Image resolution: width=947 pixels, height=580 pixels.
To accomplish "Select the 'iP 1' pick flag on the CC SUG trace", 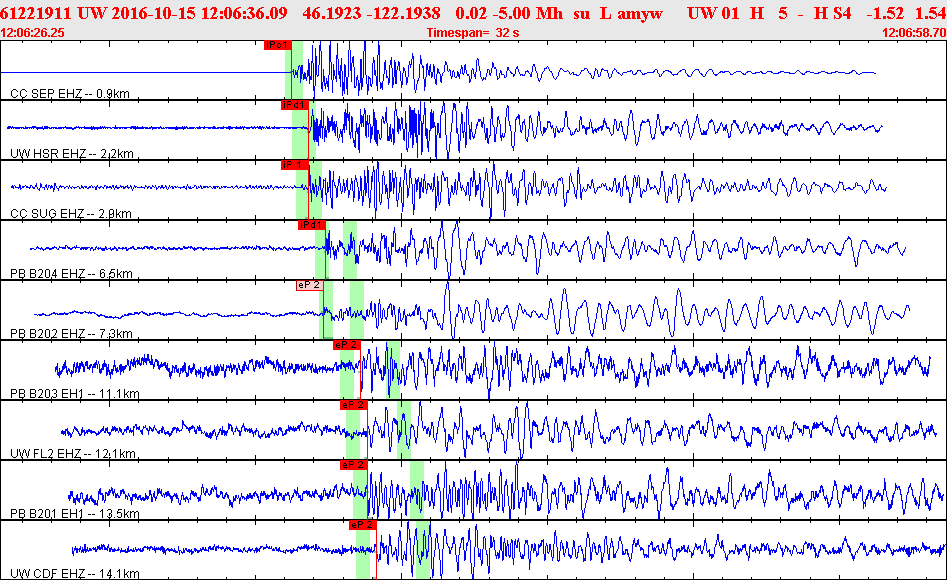I will click(x=295, y=165).
